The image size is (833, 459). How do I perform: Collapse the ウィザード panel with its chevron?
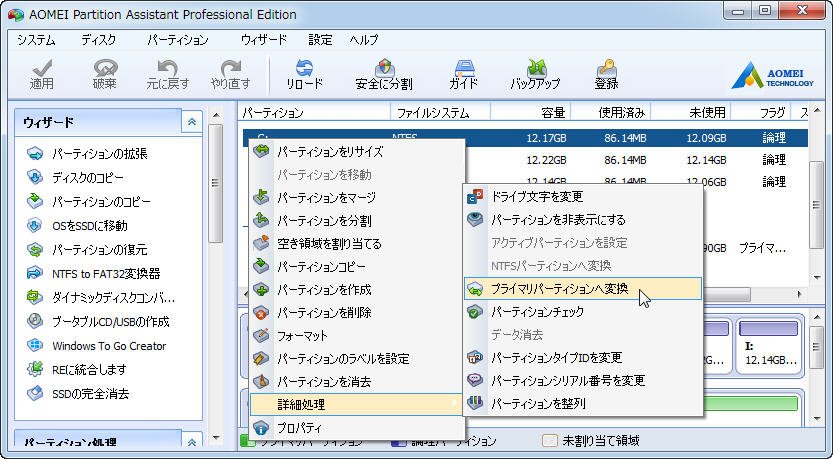tap(192, 122)
